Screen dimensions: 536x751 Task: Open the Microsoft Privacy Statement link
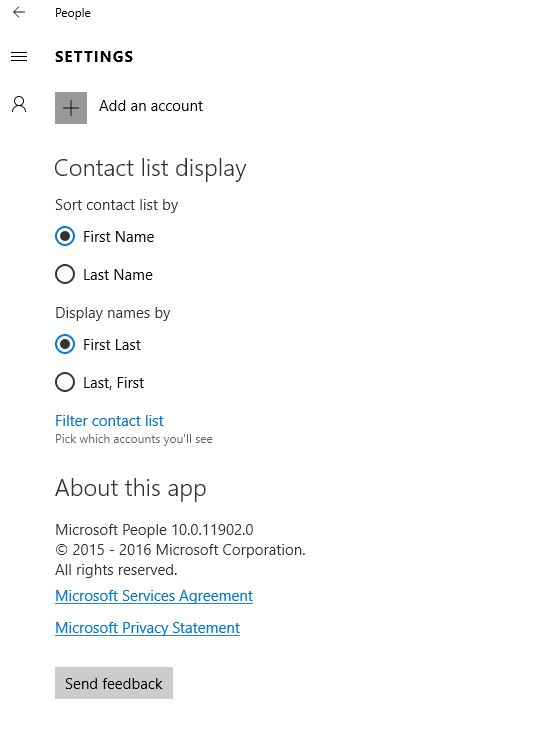coord(148,628)
